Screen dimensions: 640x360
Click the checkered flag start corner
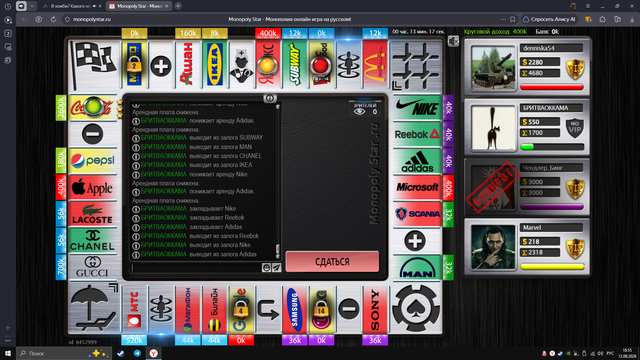point(94,64)
